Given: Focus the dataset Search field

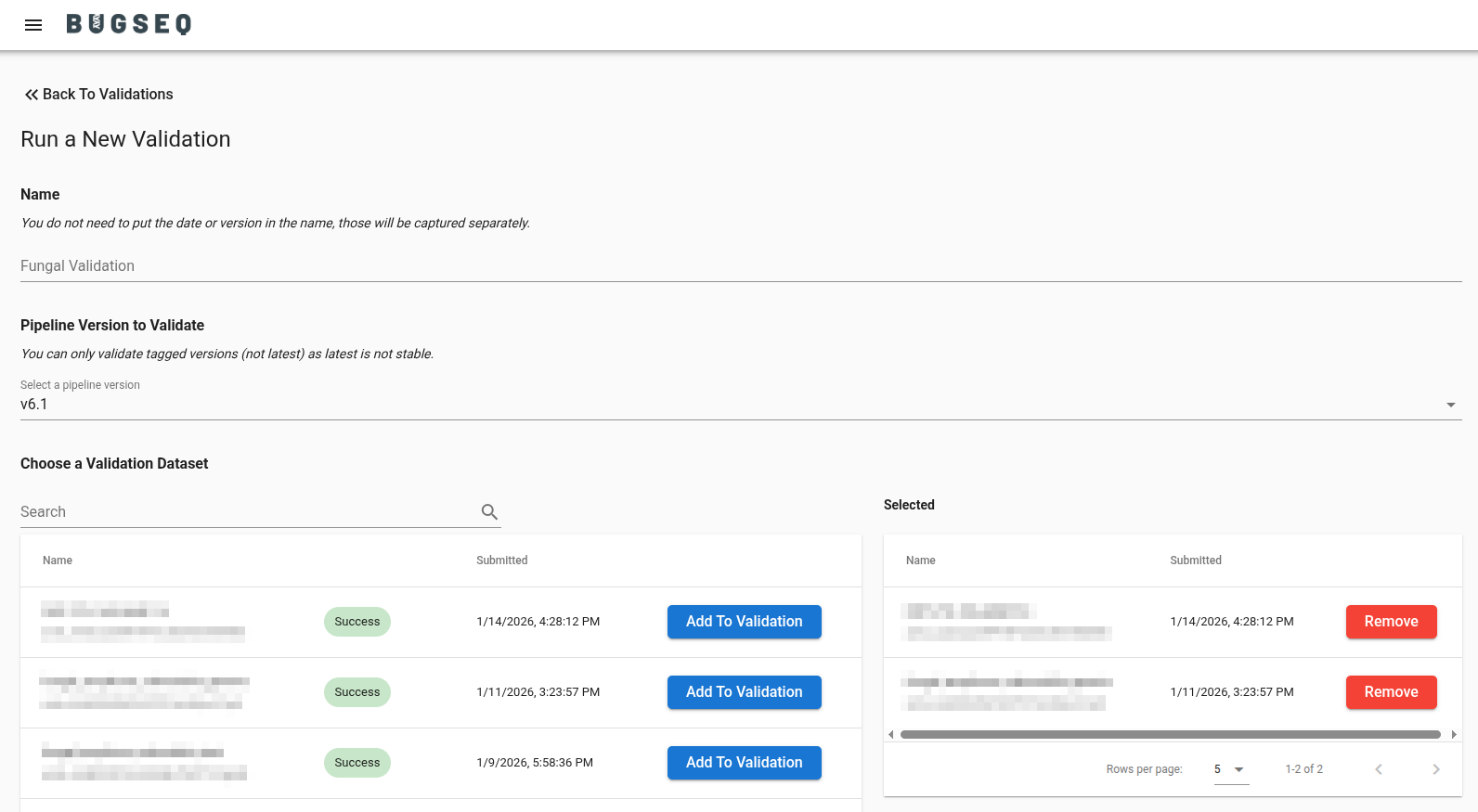Looking at the screenshot, I should 247,512.
